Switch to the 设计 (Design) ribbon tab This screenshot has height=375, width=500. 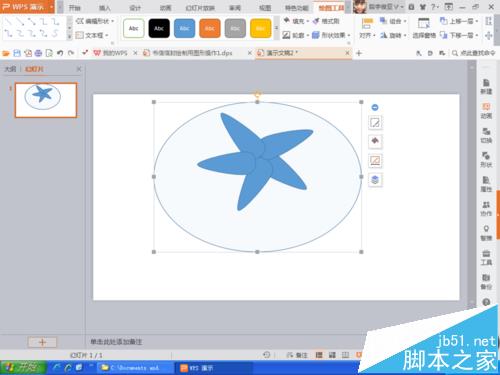coord(135,8)
